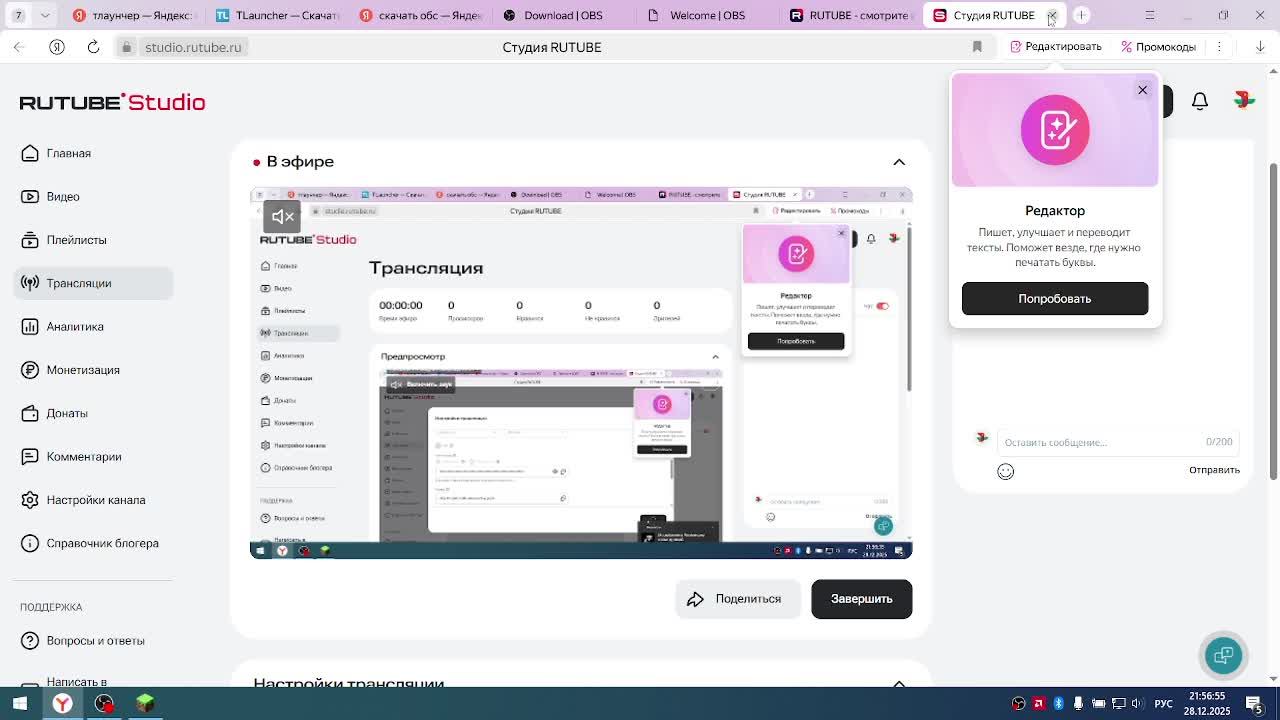Viewport: 1280px width, 720px height.
Task: Open the tab counter showing 7
Action: coord(18,15)
